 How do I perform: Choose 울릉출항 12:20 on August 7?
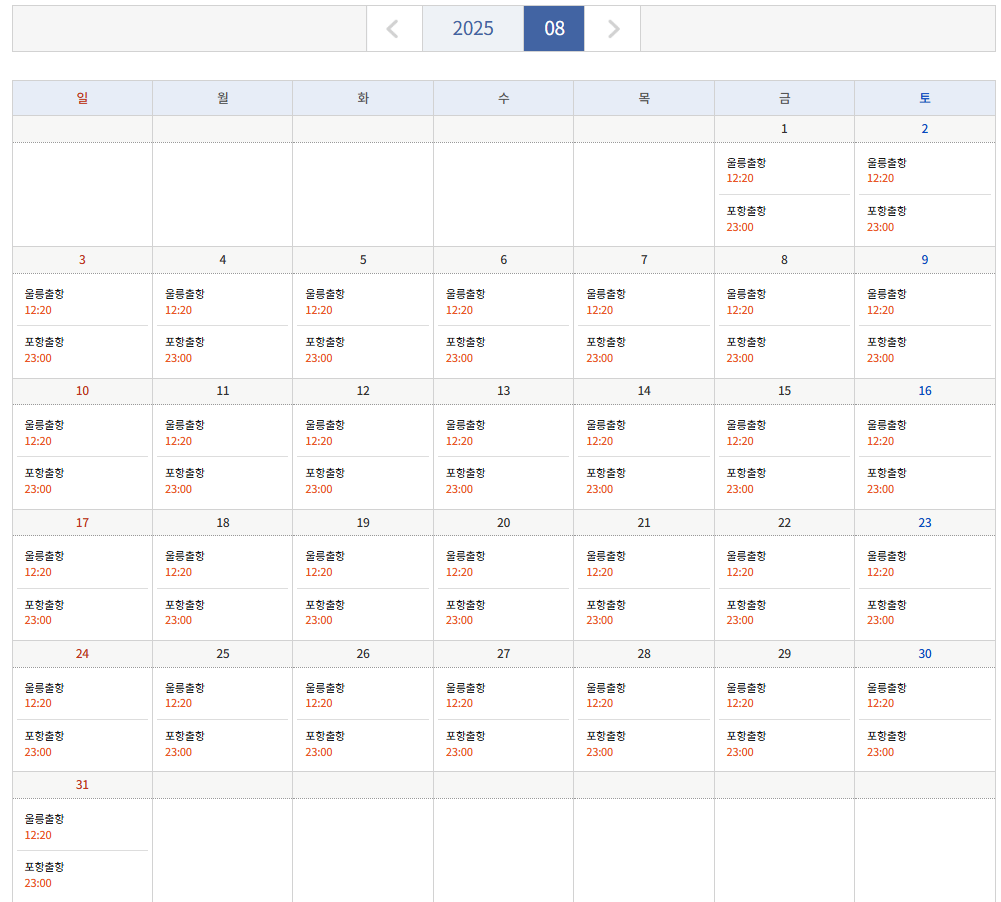(606, 302)
